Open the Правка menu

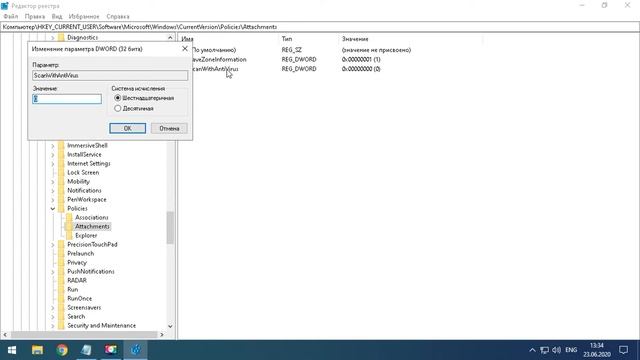[x=35, y=16]
